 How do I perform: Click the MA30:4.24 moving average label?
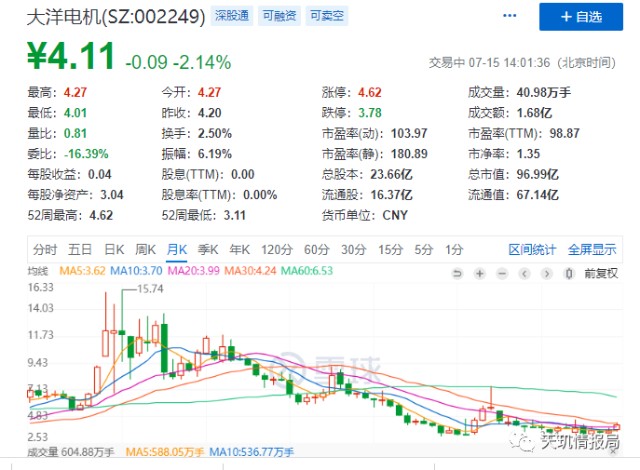coord(250,271)
